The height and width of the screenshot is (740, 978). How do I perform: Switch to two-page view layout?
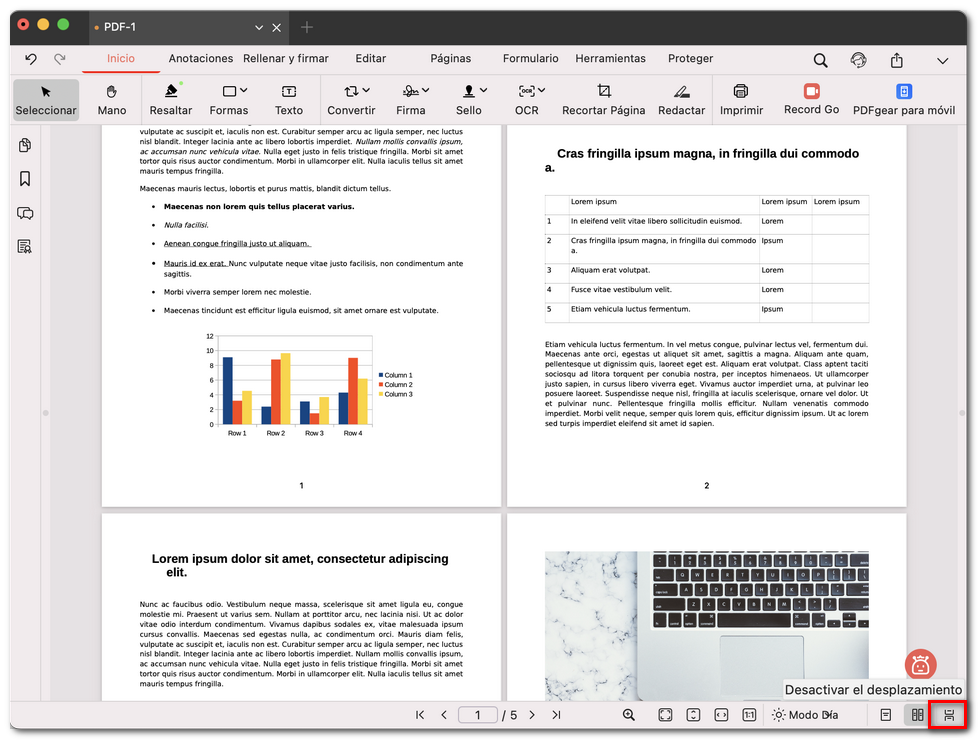[917, 715]
